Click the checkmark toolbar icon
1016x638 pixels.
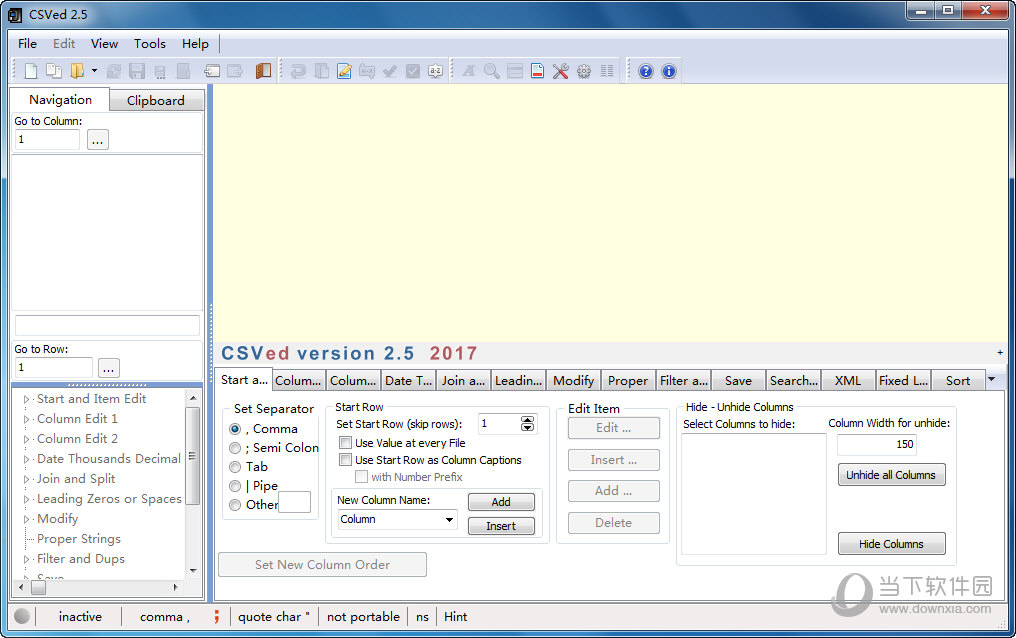click(x=389, y=71)
